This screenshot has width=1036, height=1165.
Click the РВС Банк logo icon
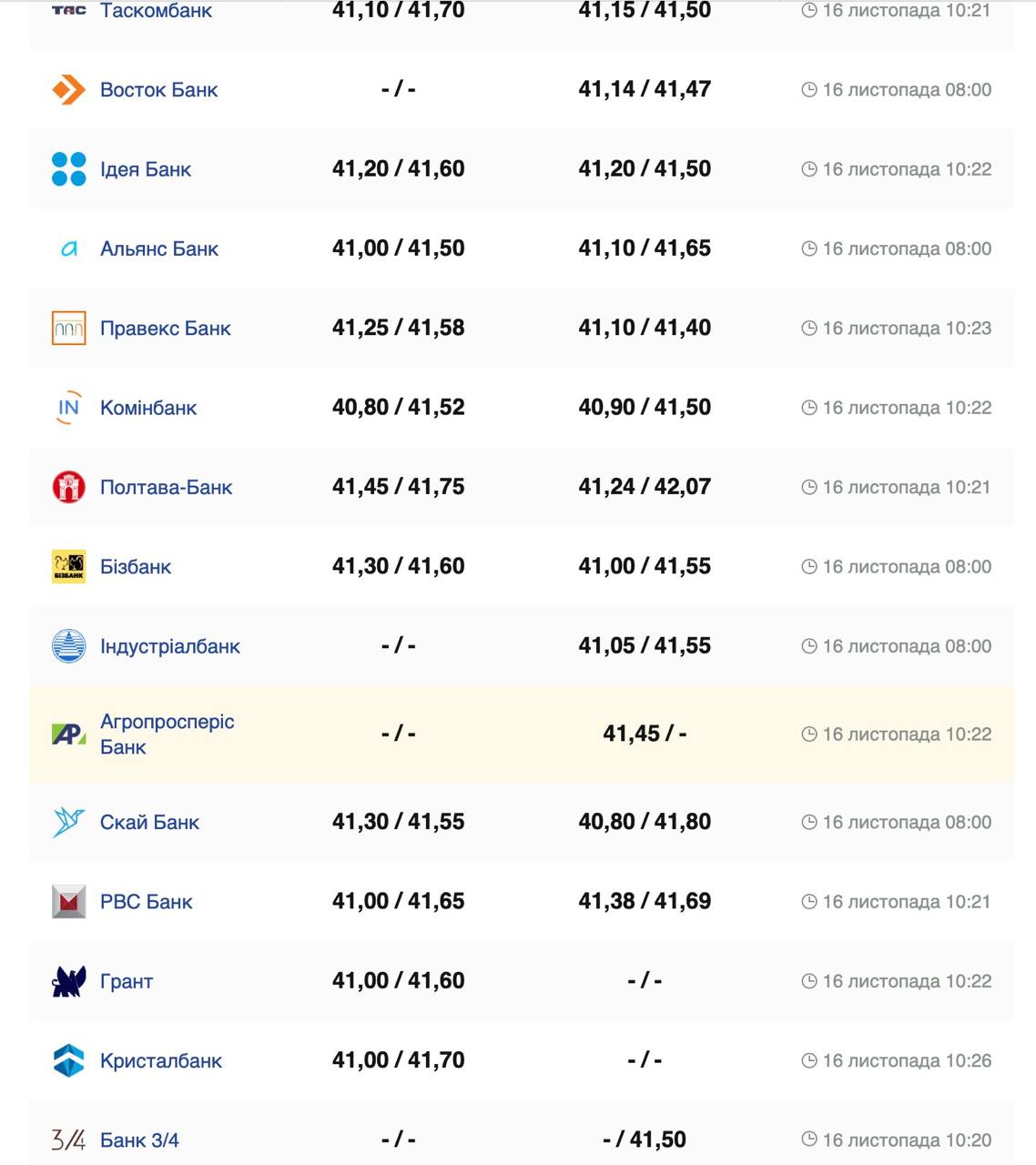point(68,902)
